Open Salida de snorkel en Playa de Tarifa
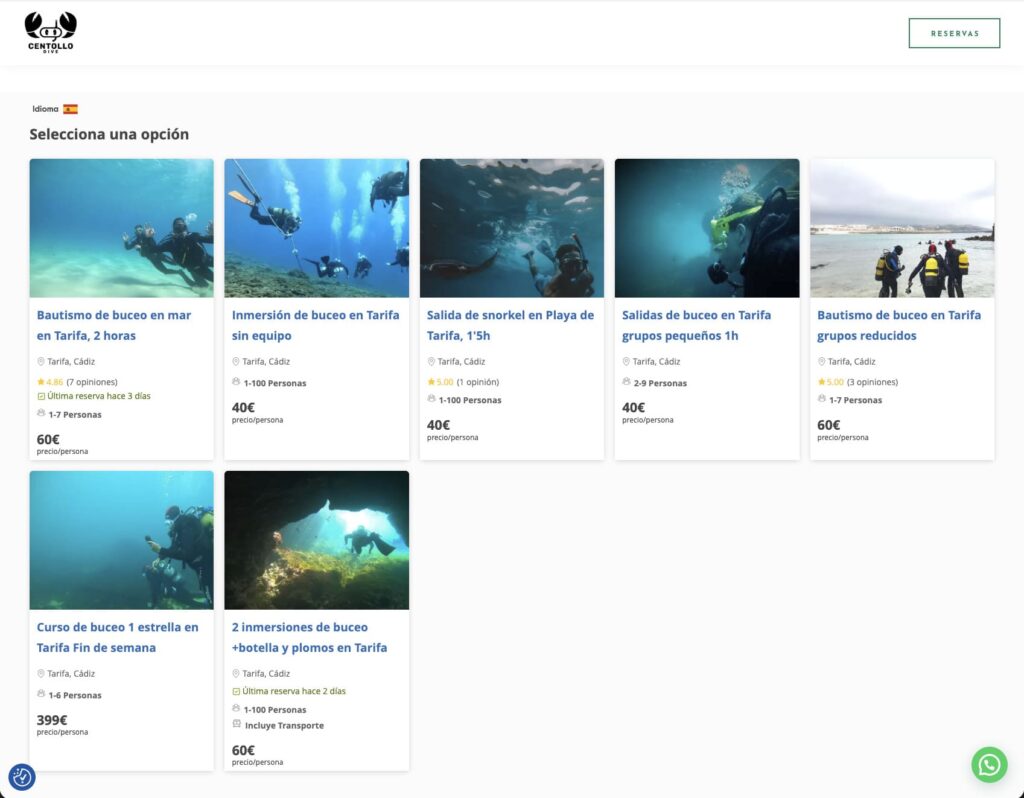1024x798 pixels. [x=510, y=325]
